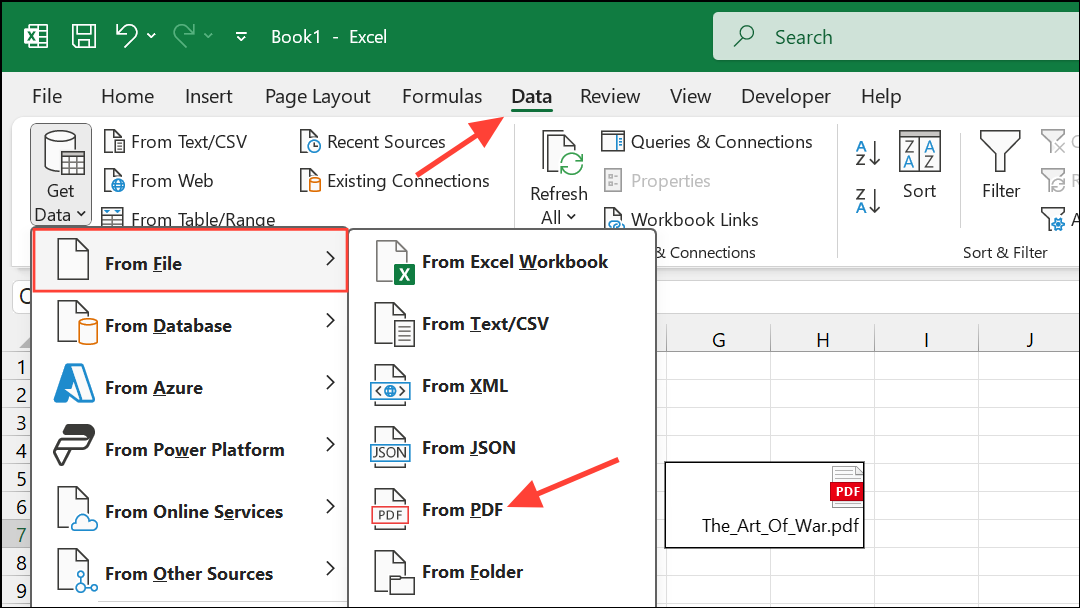Viewport: 1080px width, 608px height.
Task: Open the Formulas tab
Action: [442, 96]
